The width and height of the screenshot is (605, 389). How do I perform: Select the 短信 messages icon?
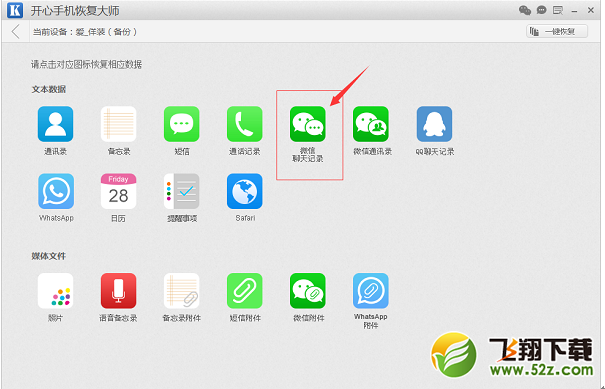pyautogui.click(x=181, y=124)
